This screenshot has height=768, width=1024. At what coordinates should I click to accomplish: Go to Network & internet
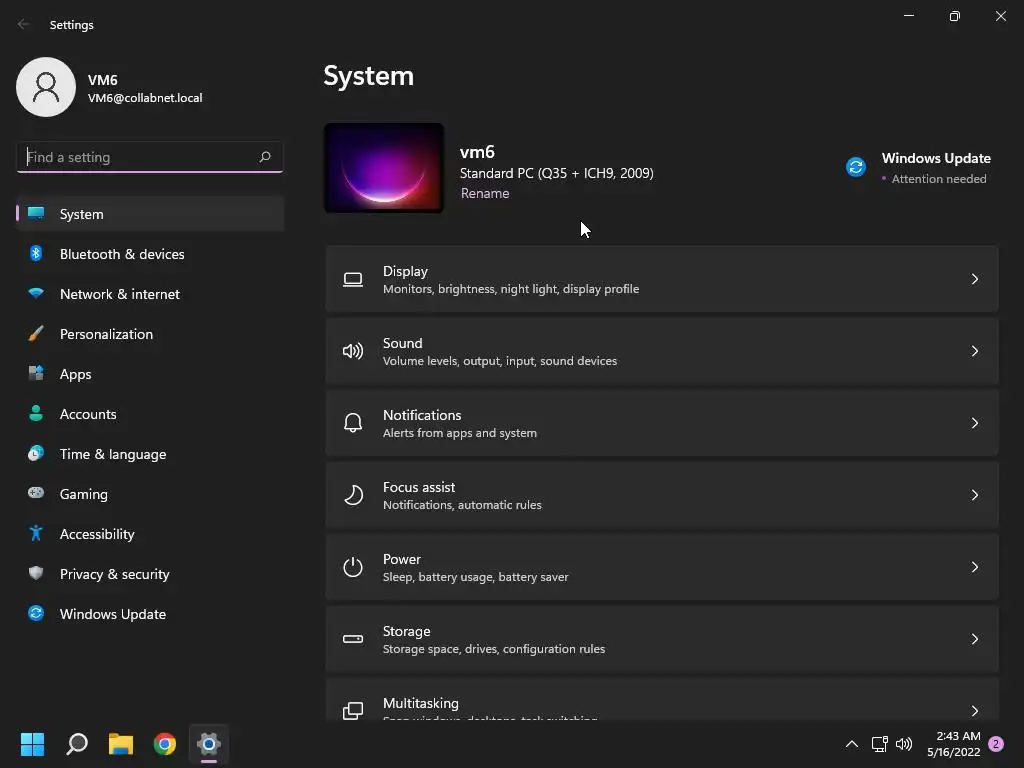[120, 294]
